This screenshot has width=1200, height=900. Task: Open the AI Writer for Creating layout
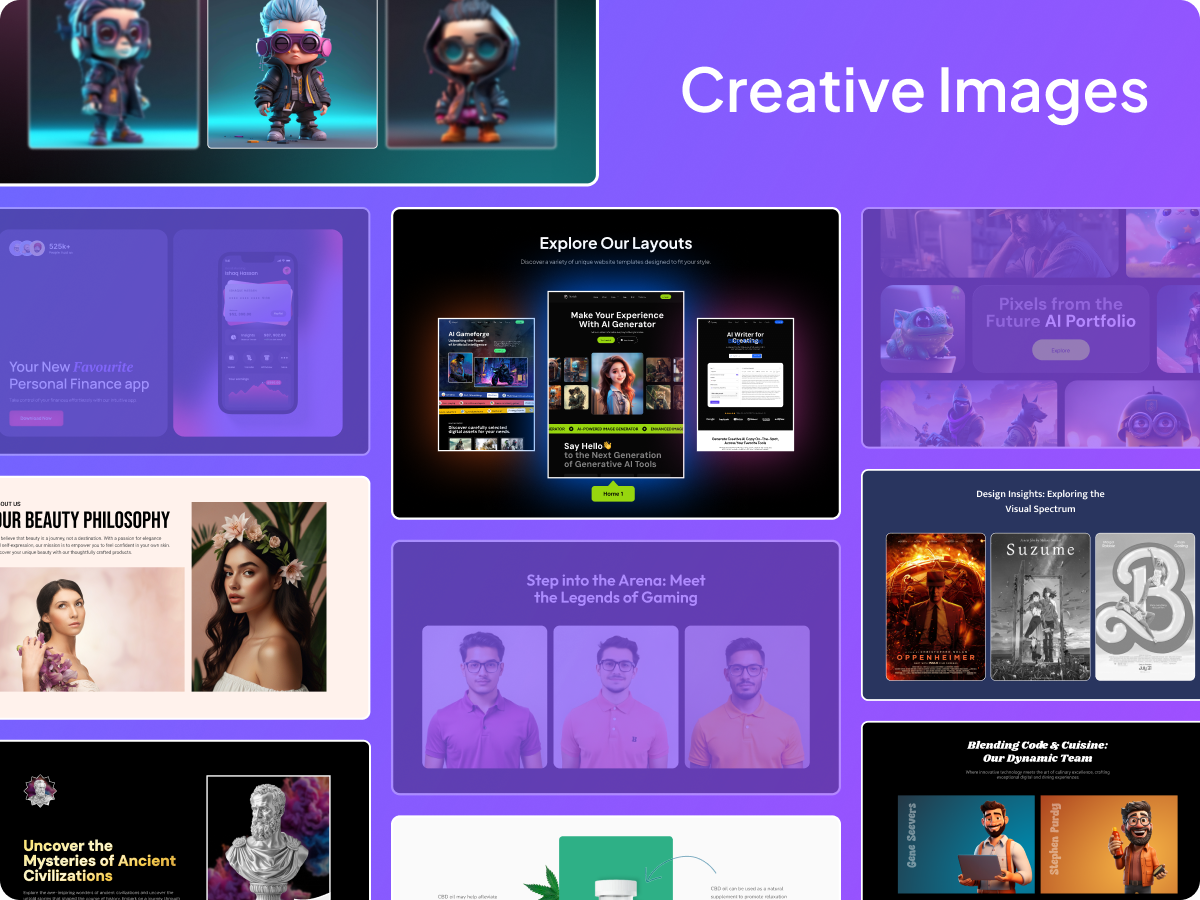(x=745, y=384)
